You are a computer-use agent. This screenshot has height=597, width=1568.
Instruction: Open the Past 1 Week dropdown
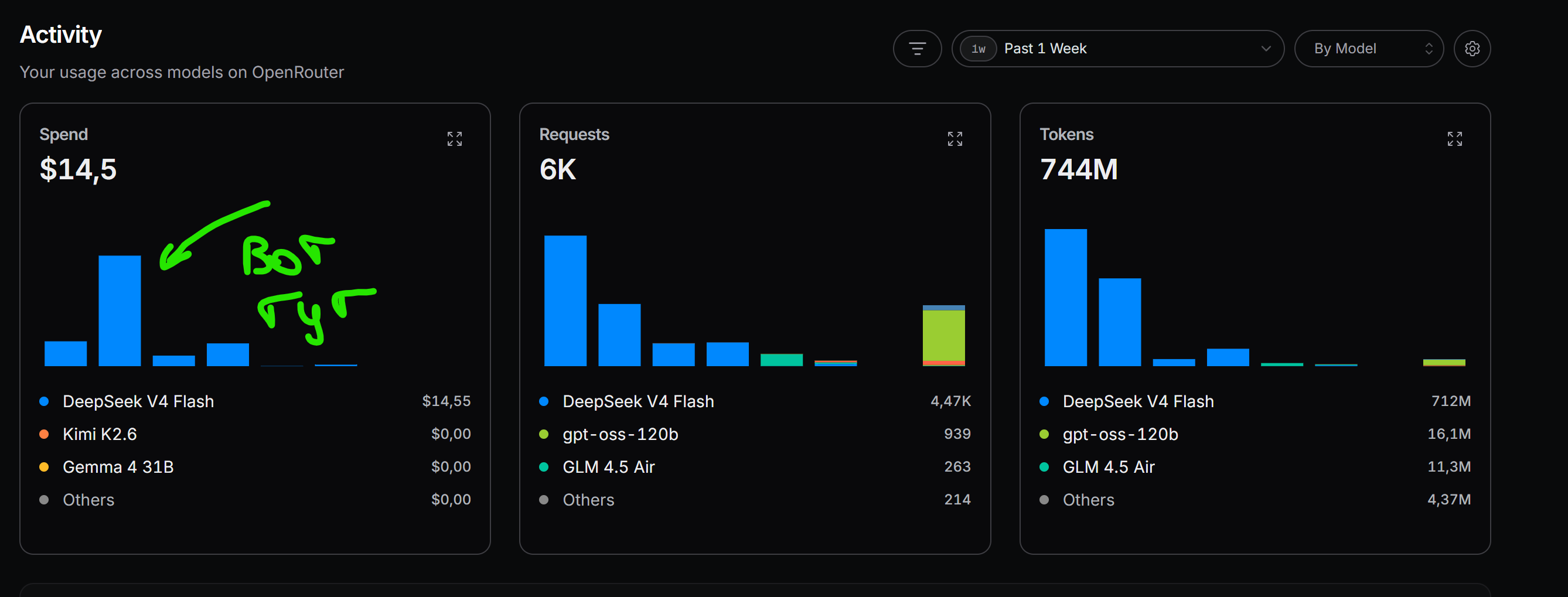coord(1117,49)
